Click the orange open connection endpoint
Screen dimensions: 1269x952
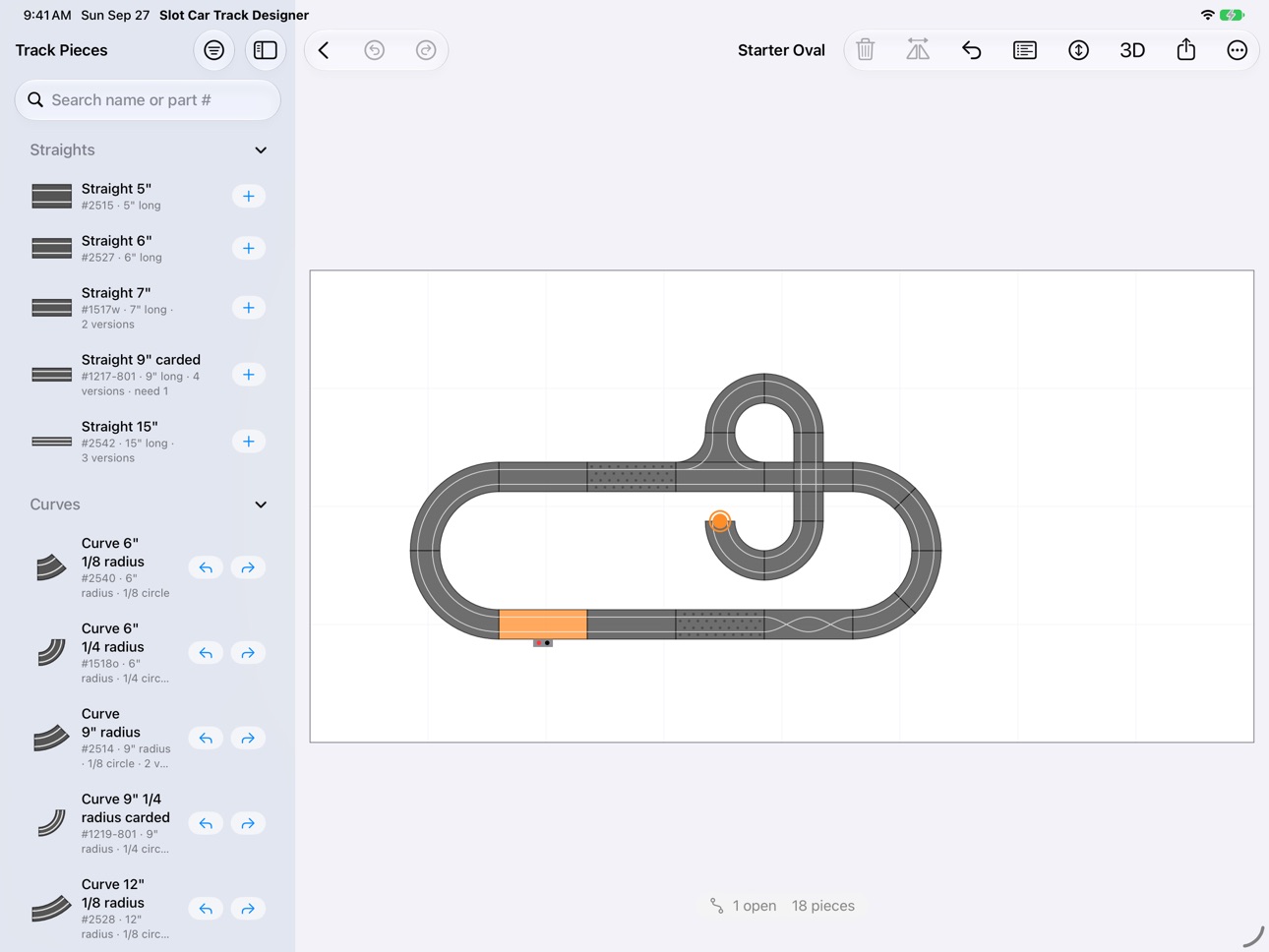tap(720, 521)
